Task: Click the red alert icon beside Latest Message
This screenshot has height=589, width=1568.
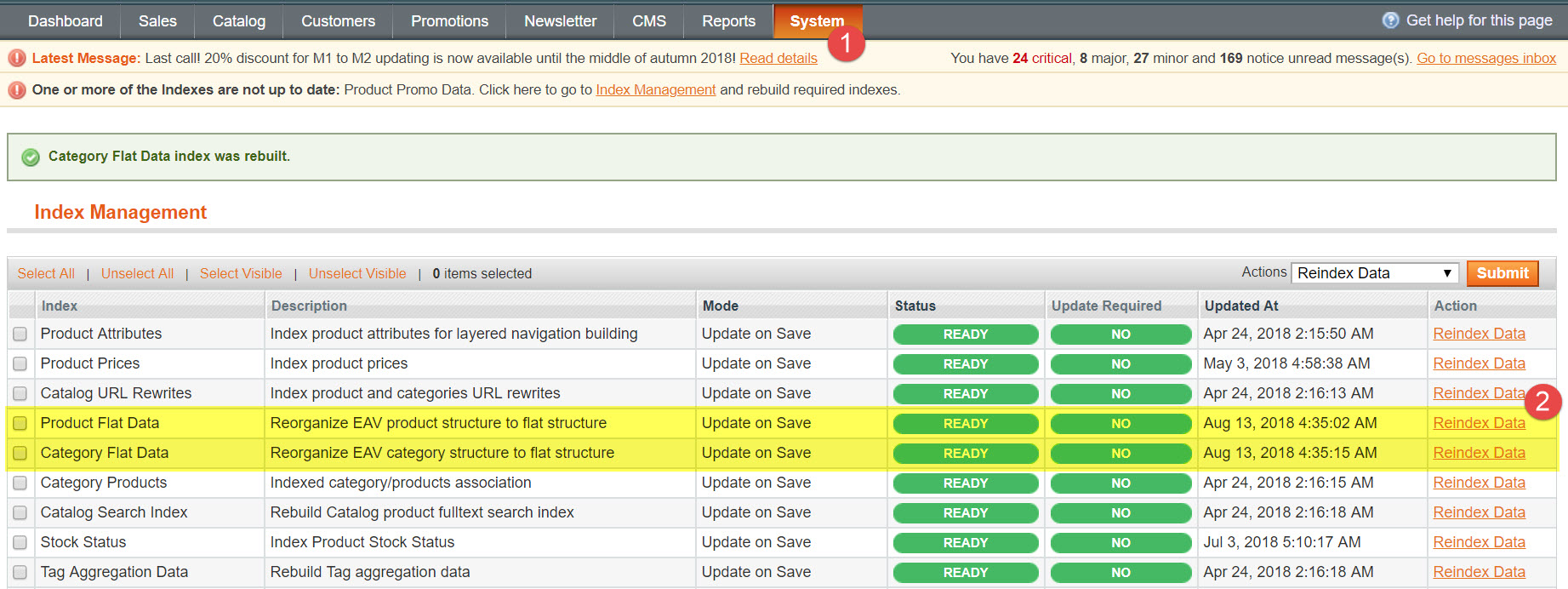Action: point(16,58)
